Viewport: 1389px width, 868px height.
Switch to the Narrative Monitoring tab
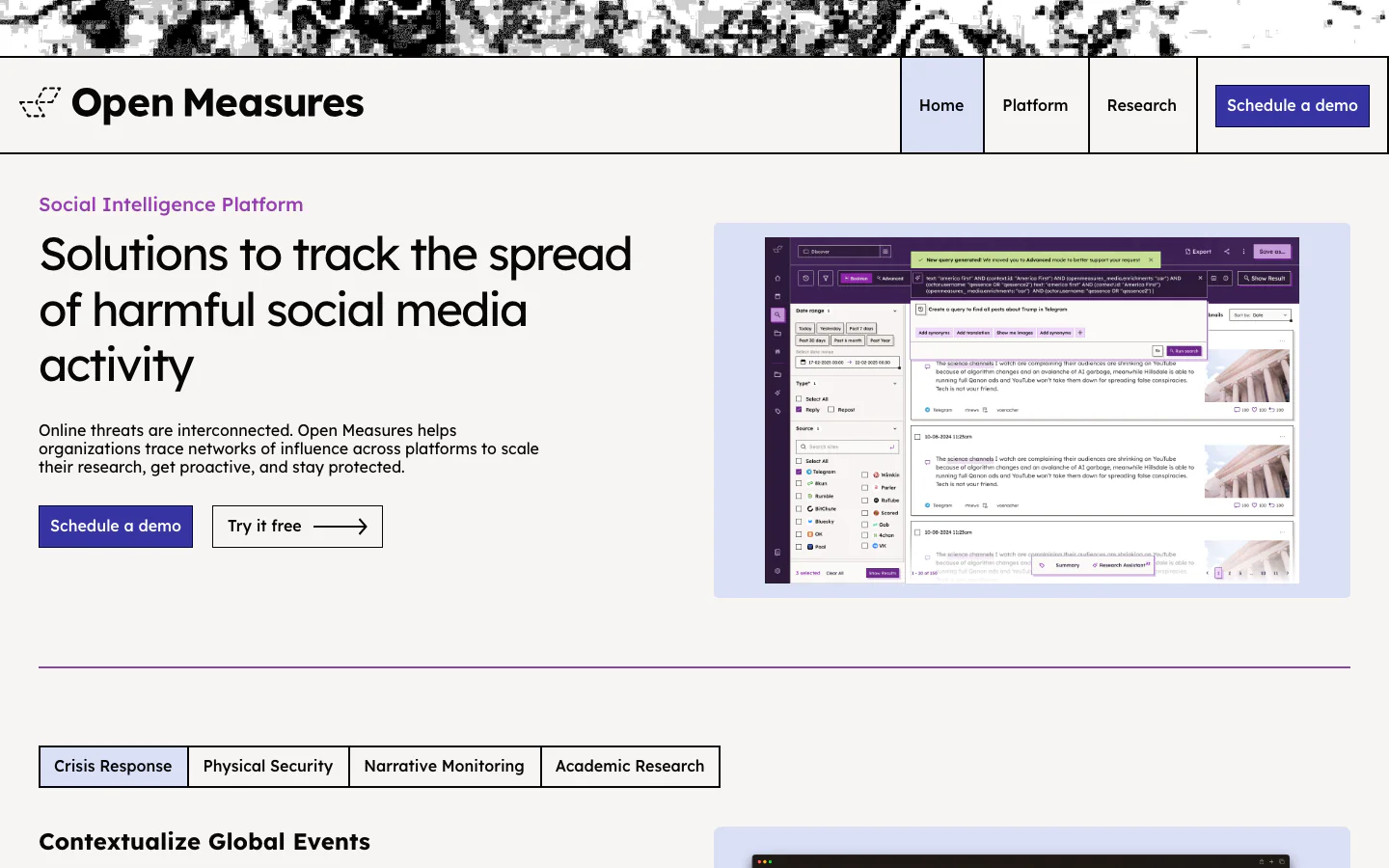coord(445,767)
